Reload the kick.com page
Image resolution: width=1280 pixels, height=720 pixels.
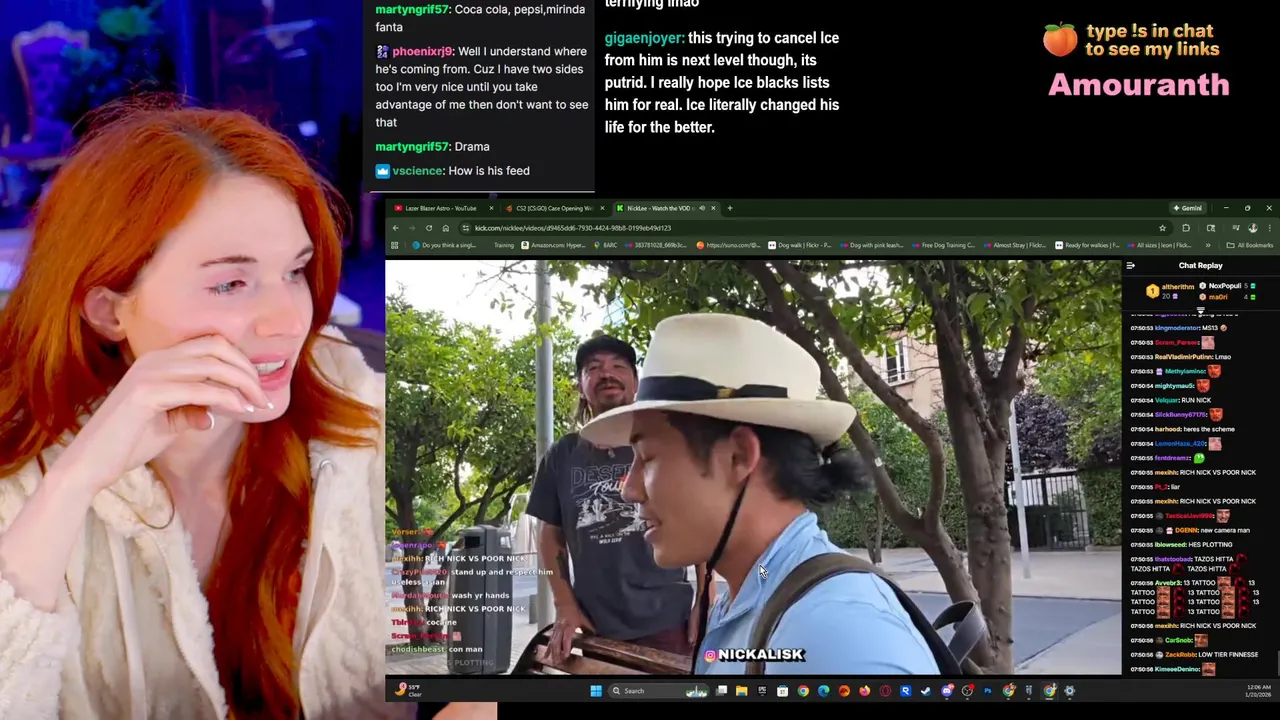[429, 228]
